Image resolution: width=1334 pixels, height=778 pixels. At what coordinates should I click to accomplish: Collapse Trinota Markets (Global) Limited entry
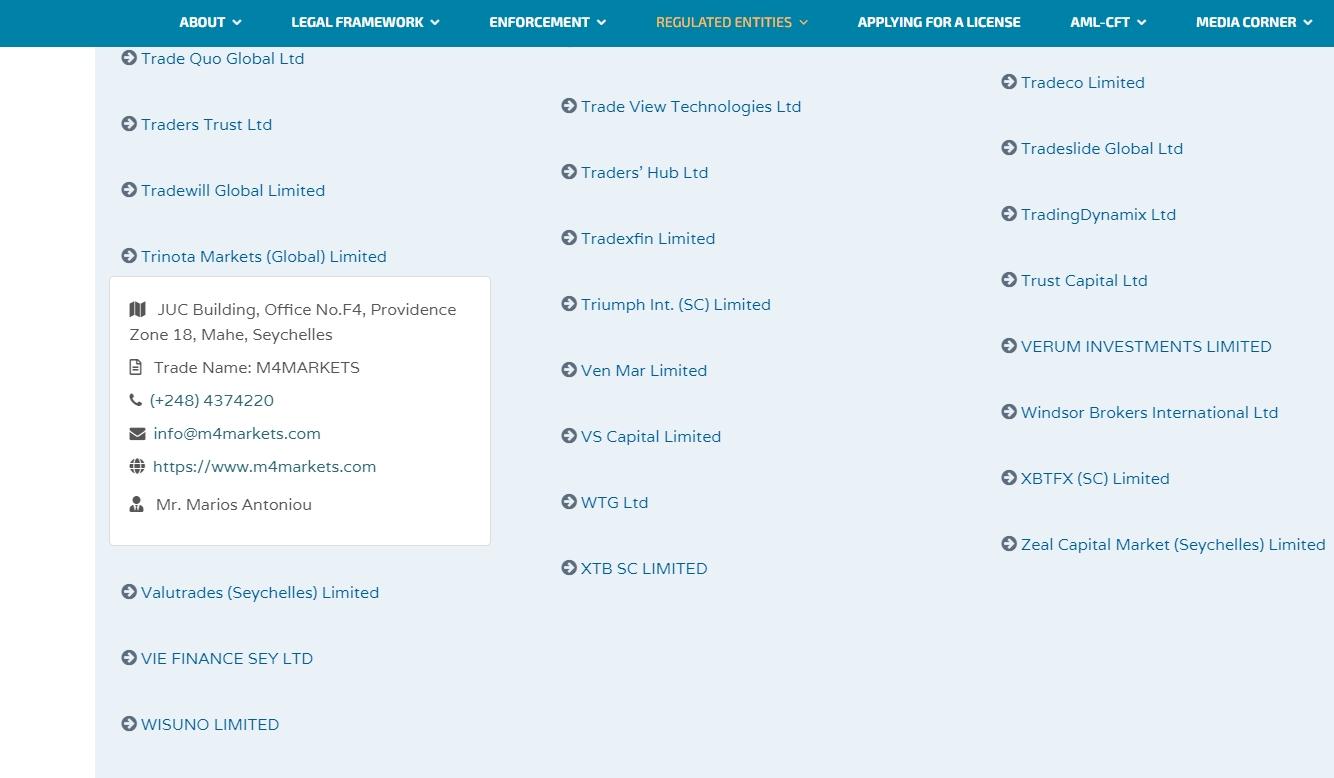coord(263,256)
